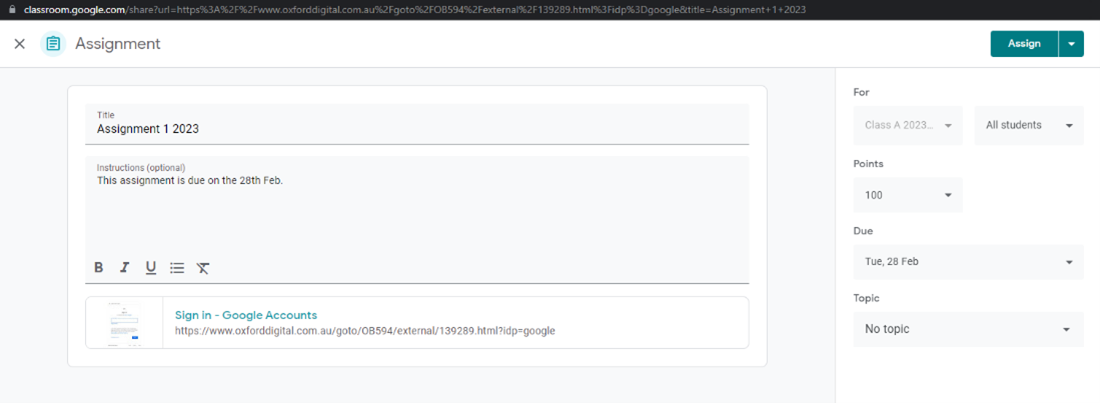Open the Assign options dropdown arrow
Viewport: 1100px width, 403px height.
tap(1071, 44)
